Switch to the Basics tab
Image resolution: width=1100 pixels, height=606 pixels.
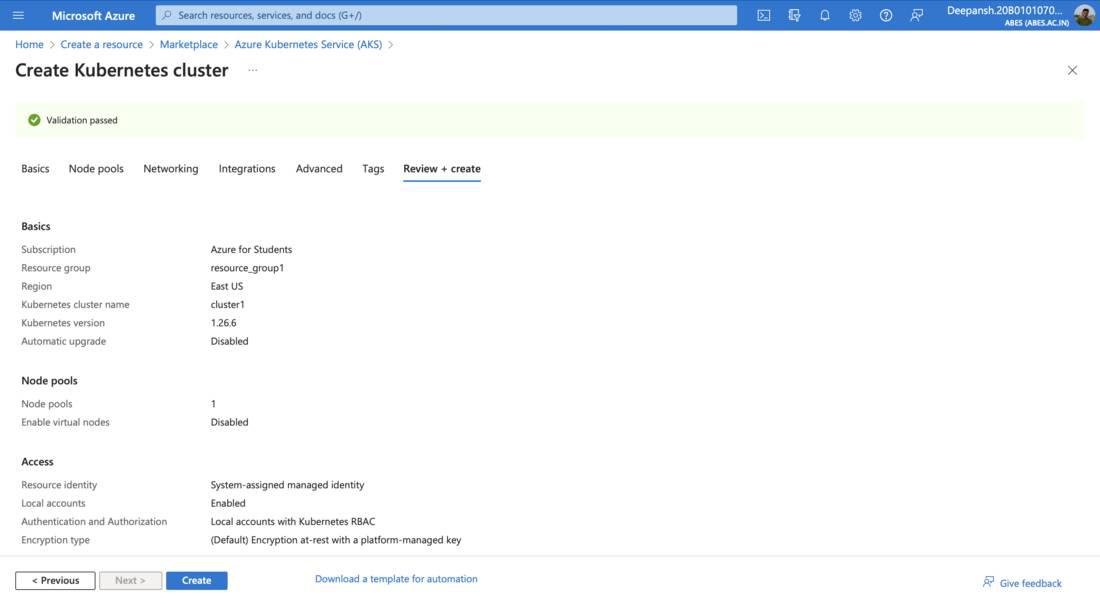tap(35, 168)
